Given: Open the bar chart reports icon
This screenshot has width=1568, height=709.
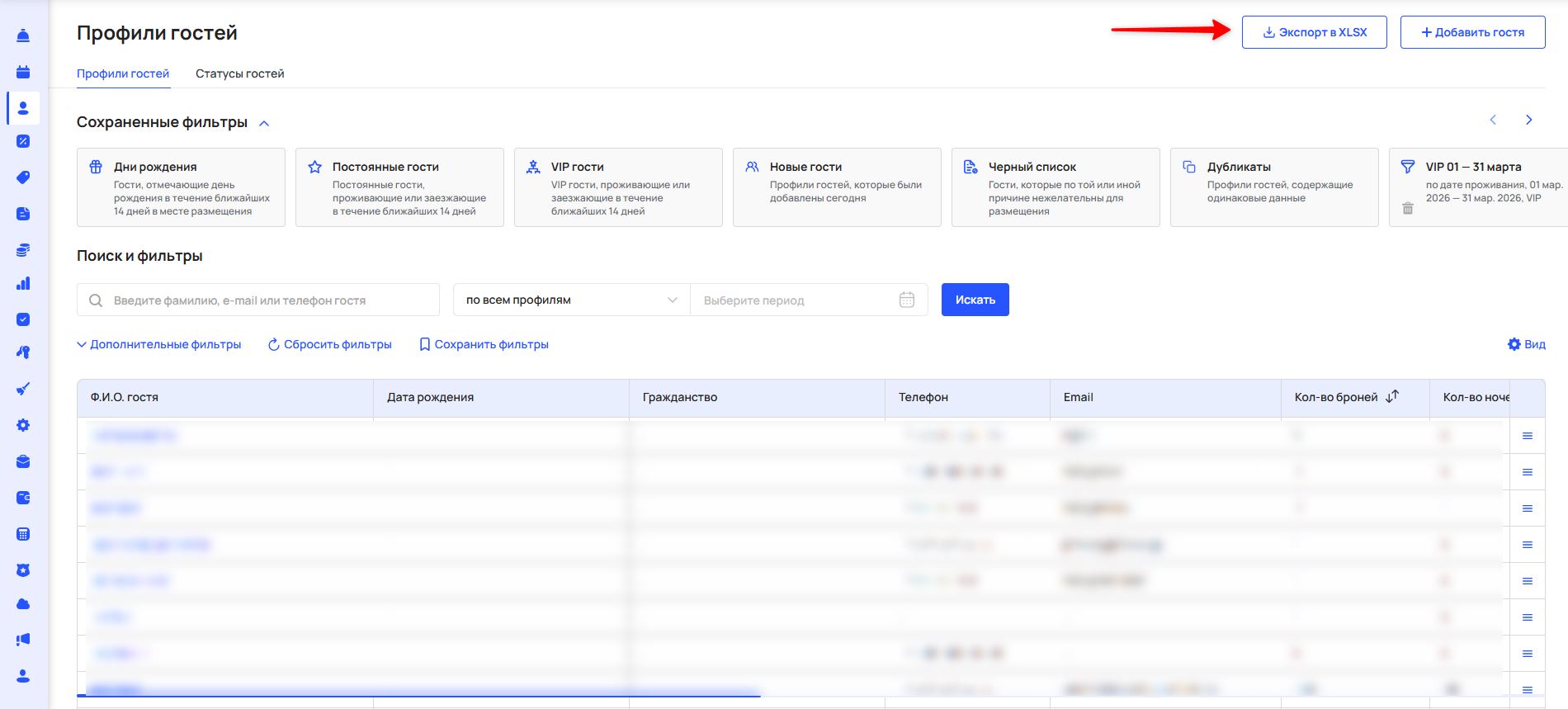Looking at the screenshot, I should 23,283.
